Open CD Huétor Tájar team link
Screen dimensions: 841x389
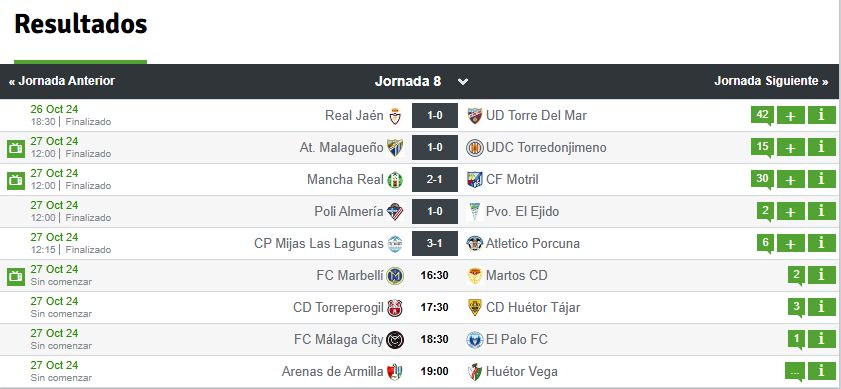point(533,307)
